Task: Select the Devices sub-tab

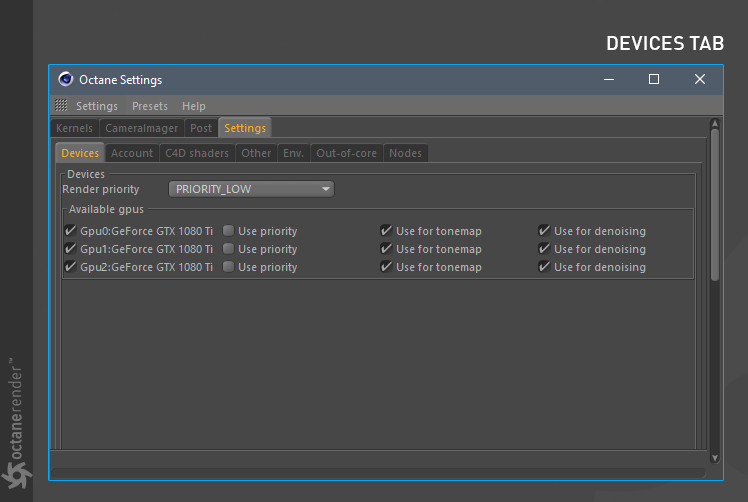Action: pos(80,153)
